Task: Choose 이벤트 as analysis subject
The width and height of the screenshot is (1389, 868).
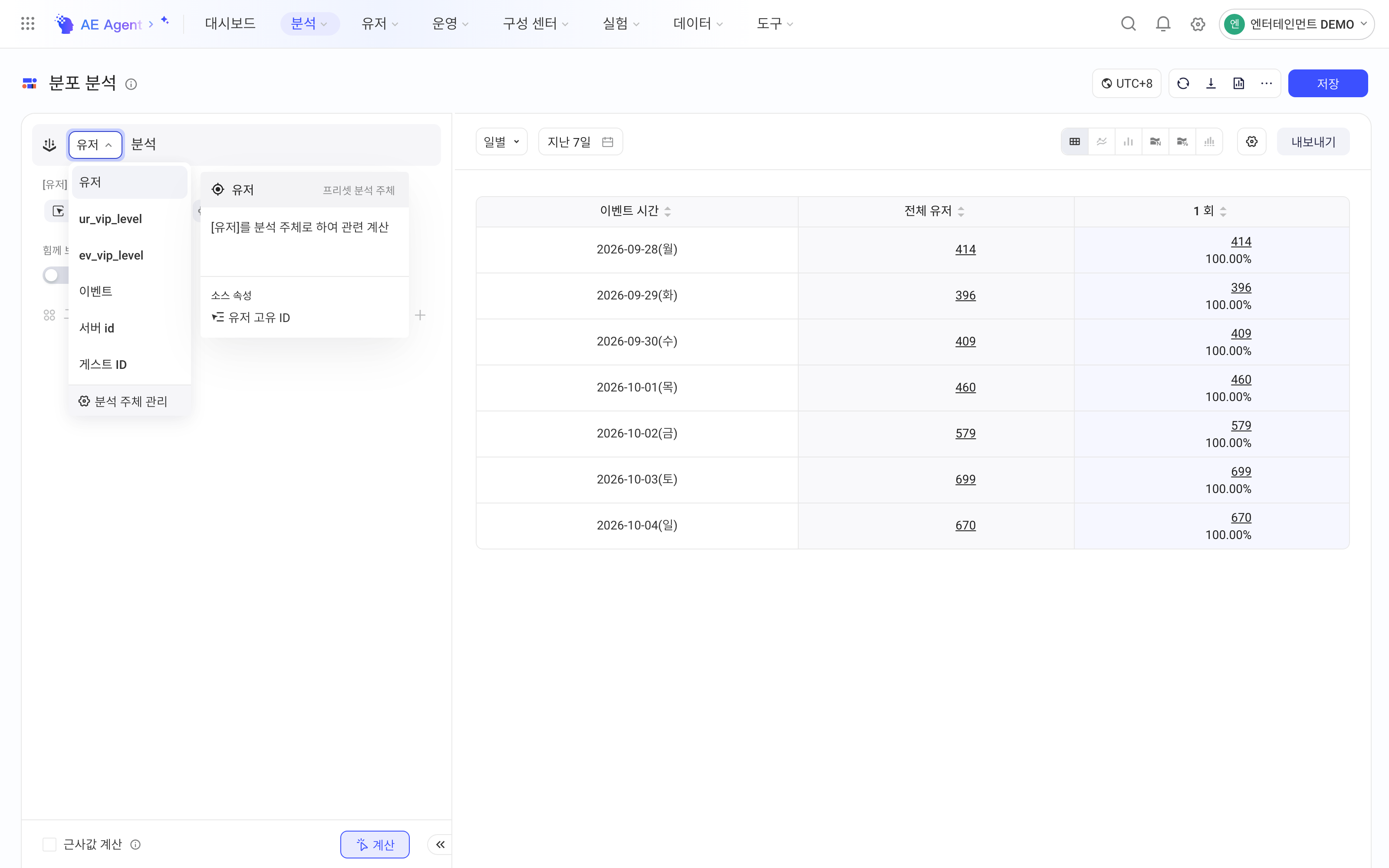Action: click(130, 292)
